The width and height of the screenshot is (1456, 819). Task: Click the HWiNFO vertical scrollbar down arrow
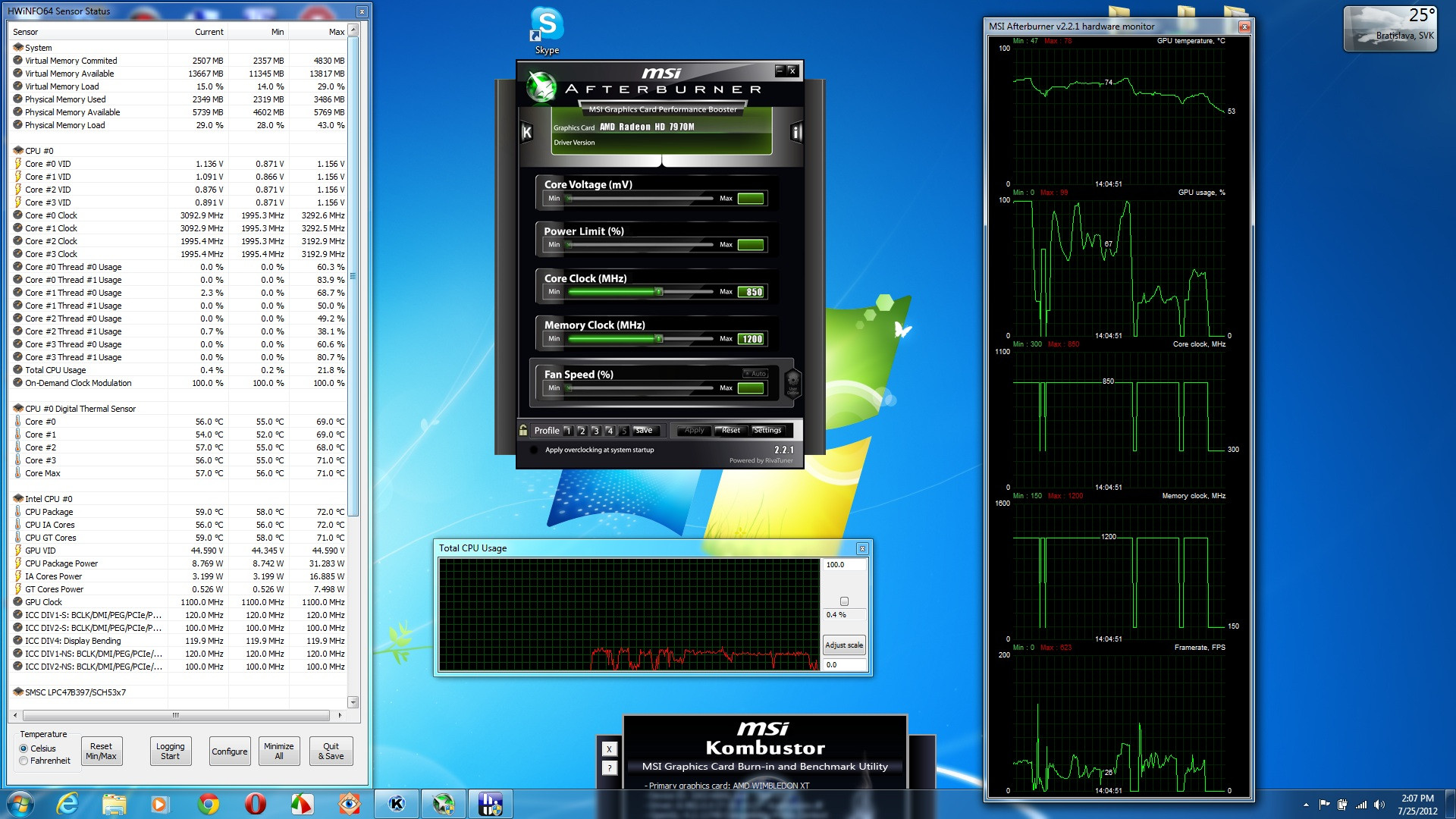pos(353,702)
